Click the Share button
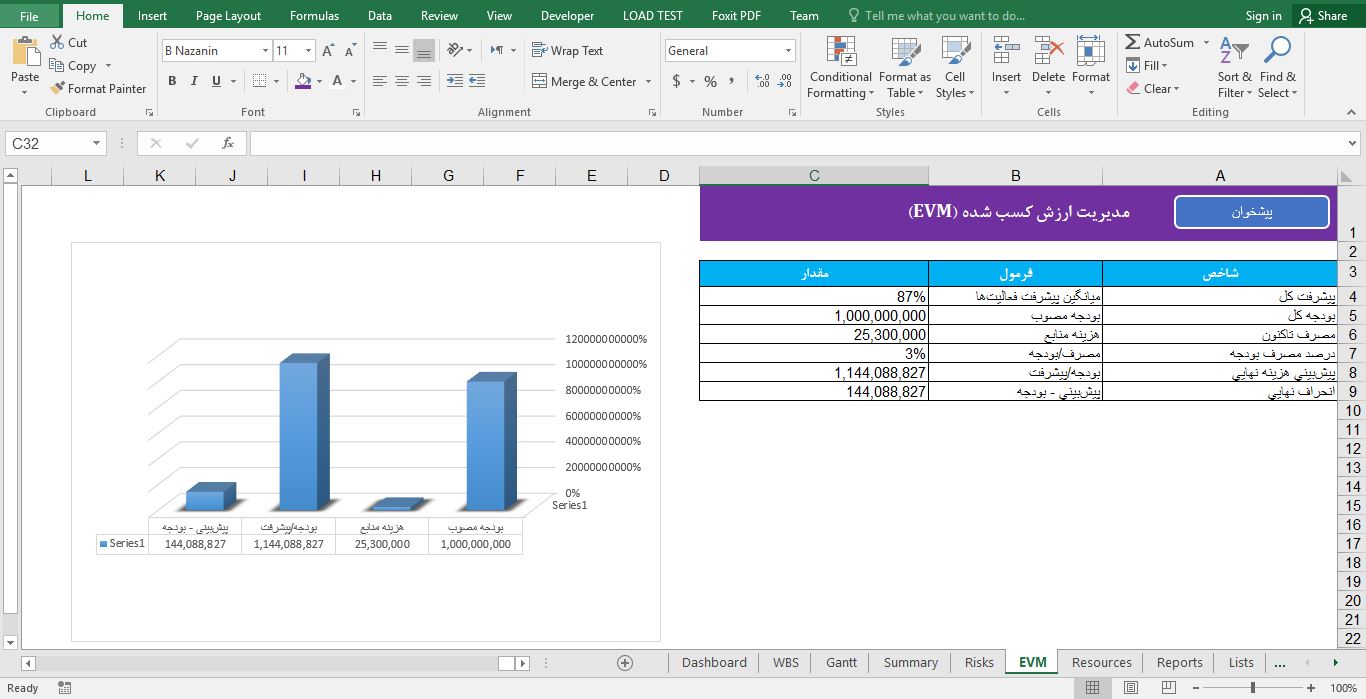 click(1321, 16)
